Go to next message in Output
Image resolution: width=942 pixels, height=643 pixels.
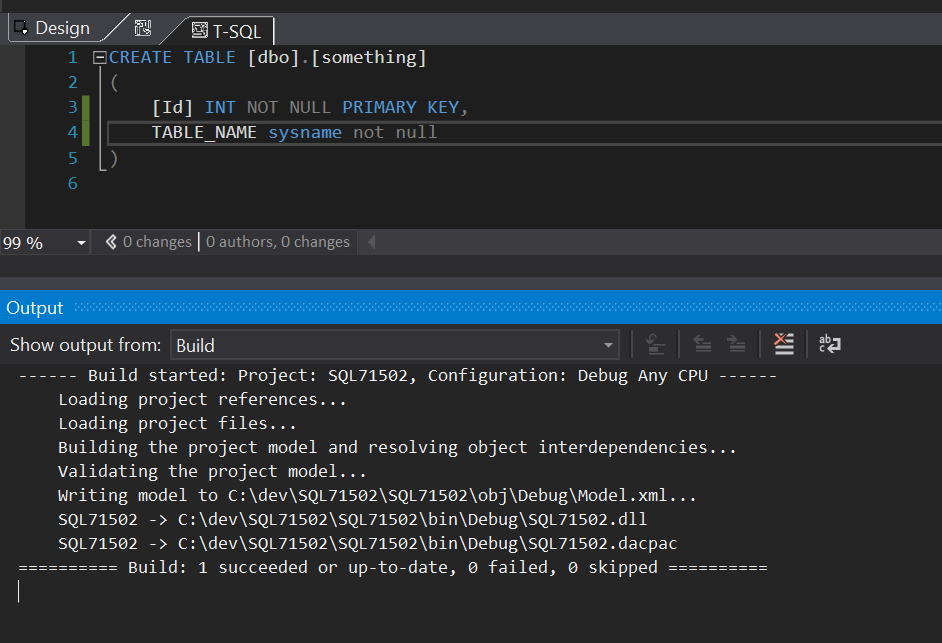click(x=736, y=345)
